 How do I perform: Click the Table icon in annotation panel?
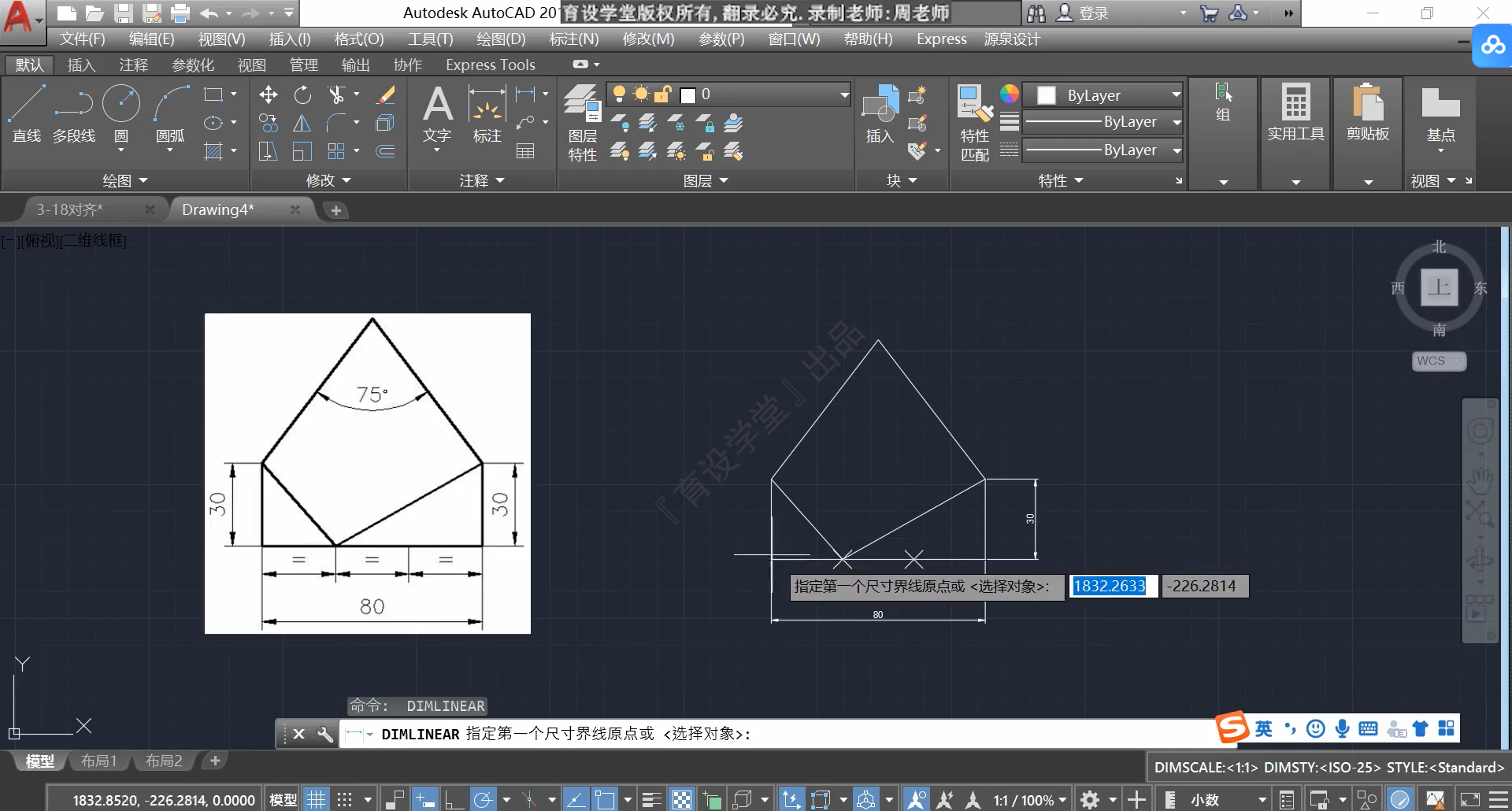click(525, 150)
